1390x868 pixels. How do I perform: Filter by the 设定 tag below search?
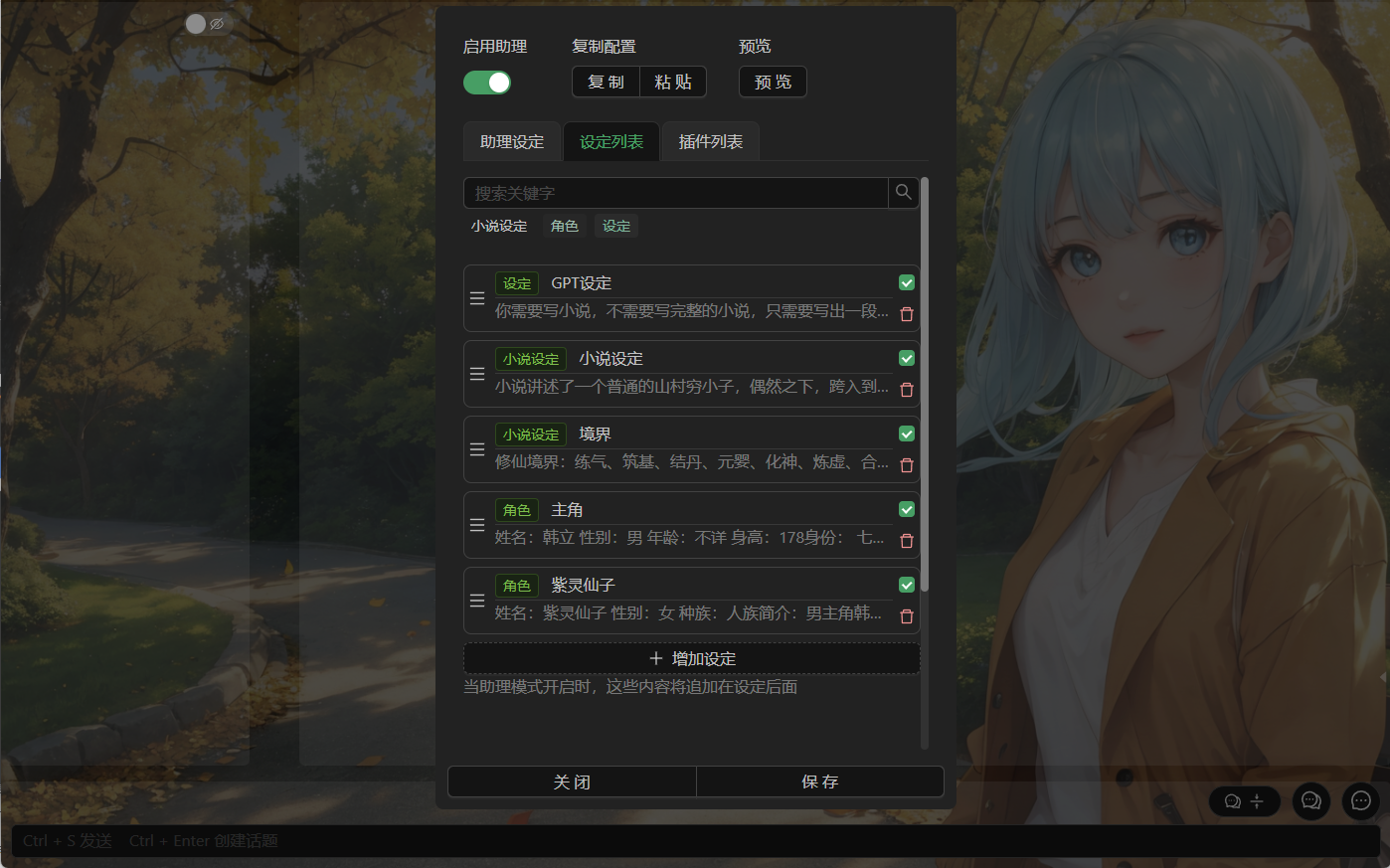[x=616, y=226]
